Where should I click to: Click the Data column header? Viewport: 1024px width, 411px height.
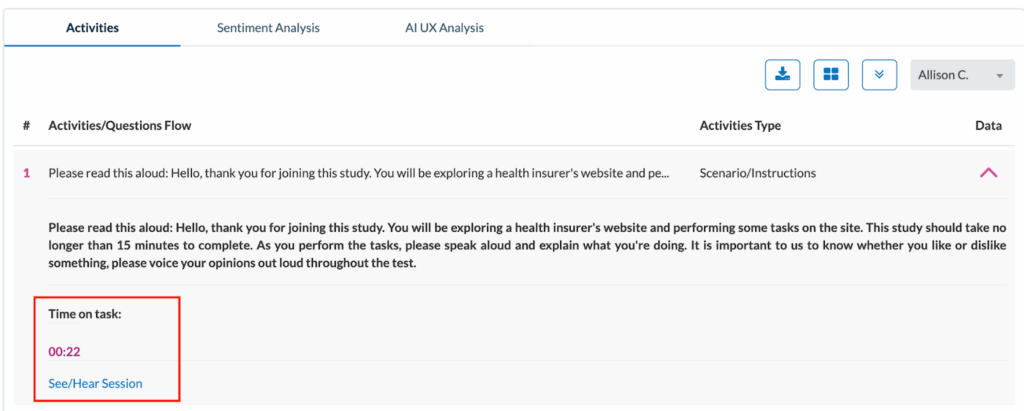[988, 126]
